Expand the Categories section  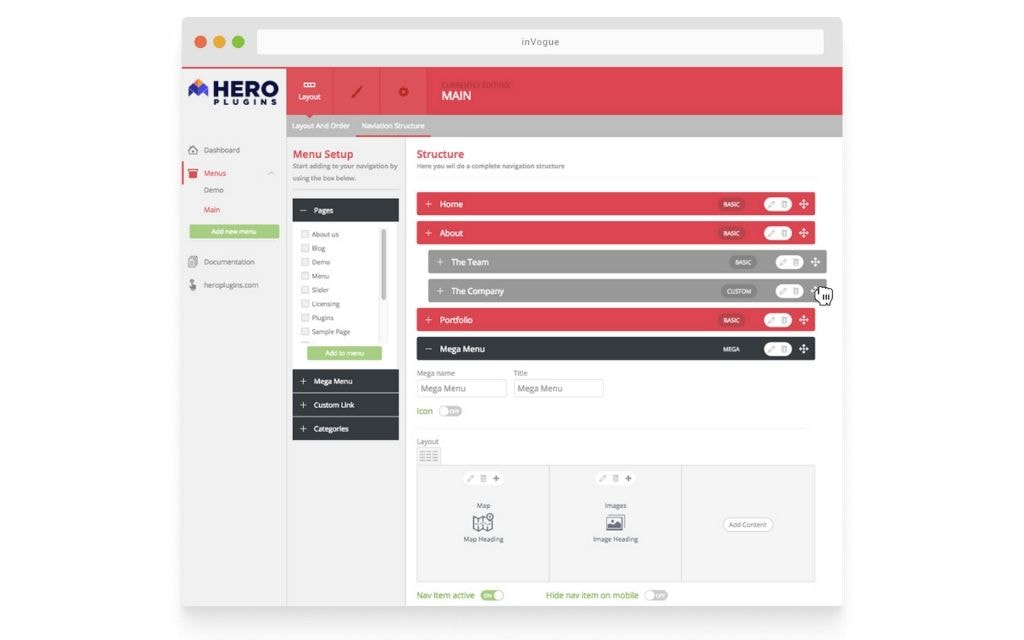345,429
